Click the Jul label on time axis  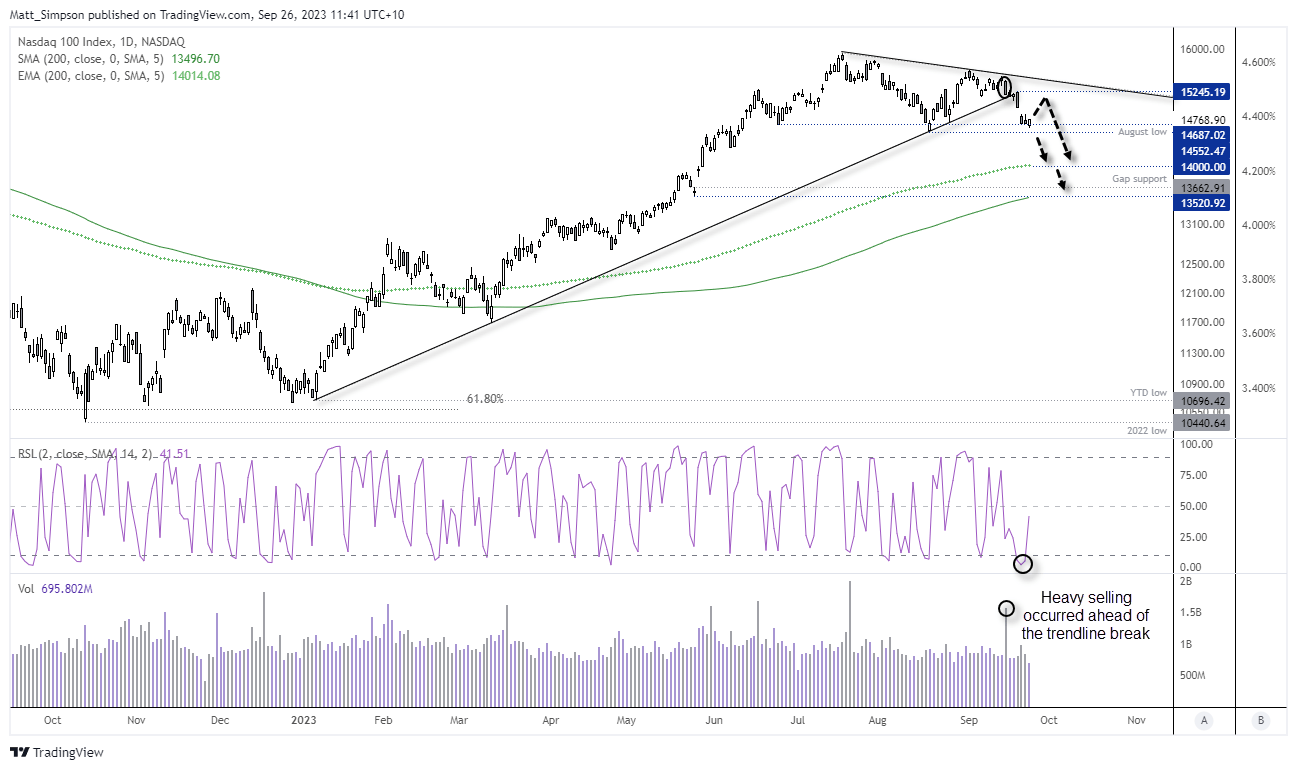798,719
